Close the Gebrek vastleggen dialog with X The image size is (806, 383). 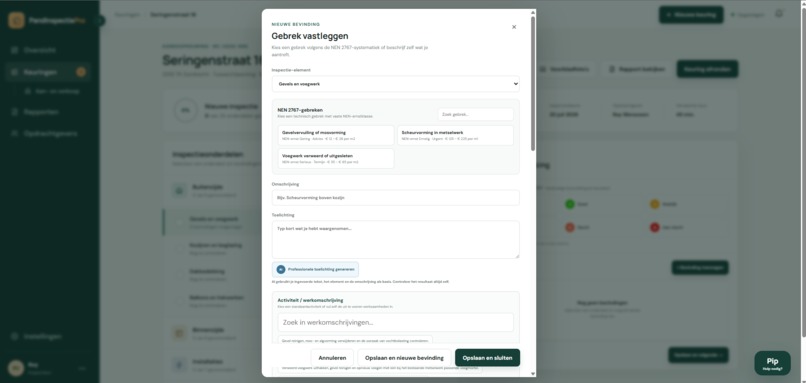[514, 27]
